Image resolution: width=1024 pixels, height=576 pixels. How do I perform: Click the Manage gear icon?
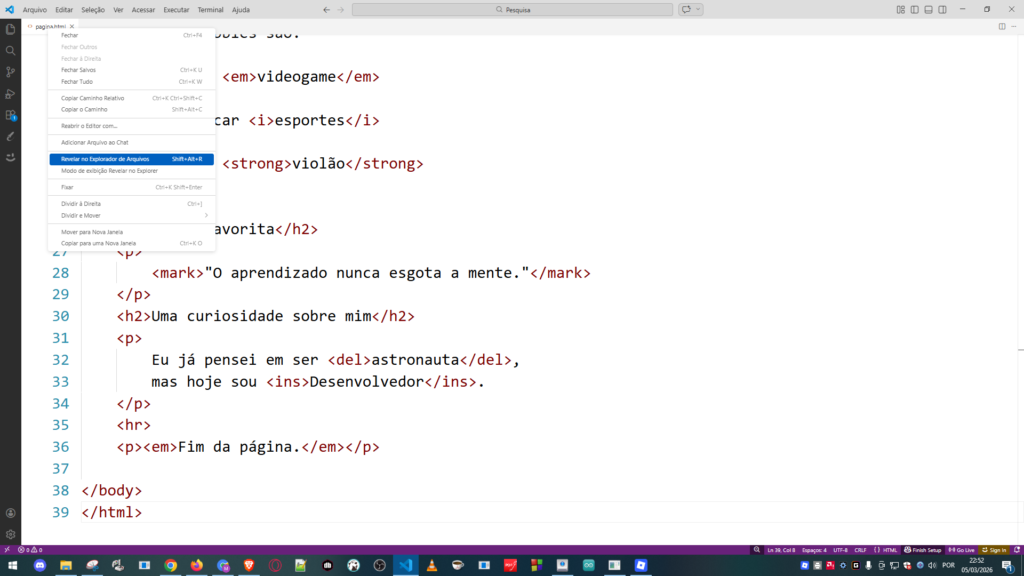tap(10, 534)
